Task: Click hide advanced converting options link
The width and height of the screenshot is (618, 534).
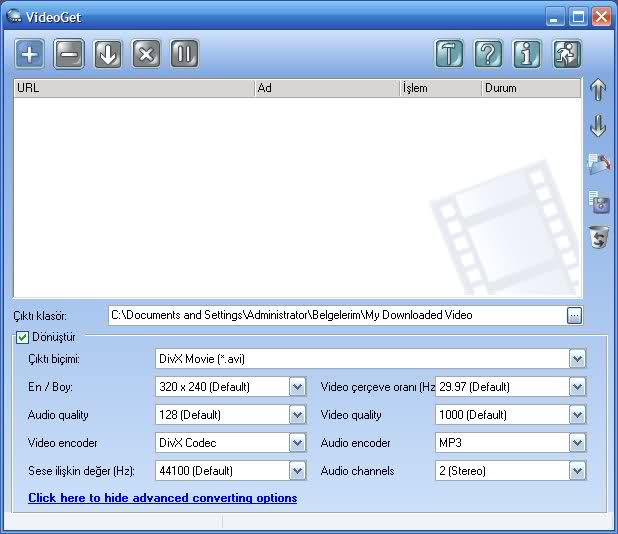Action: click(162, 498)
